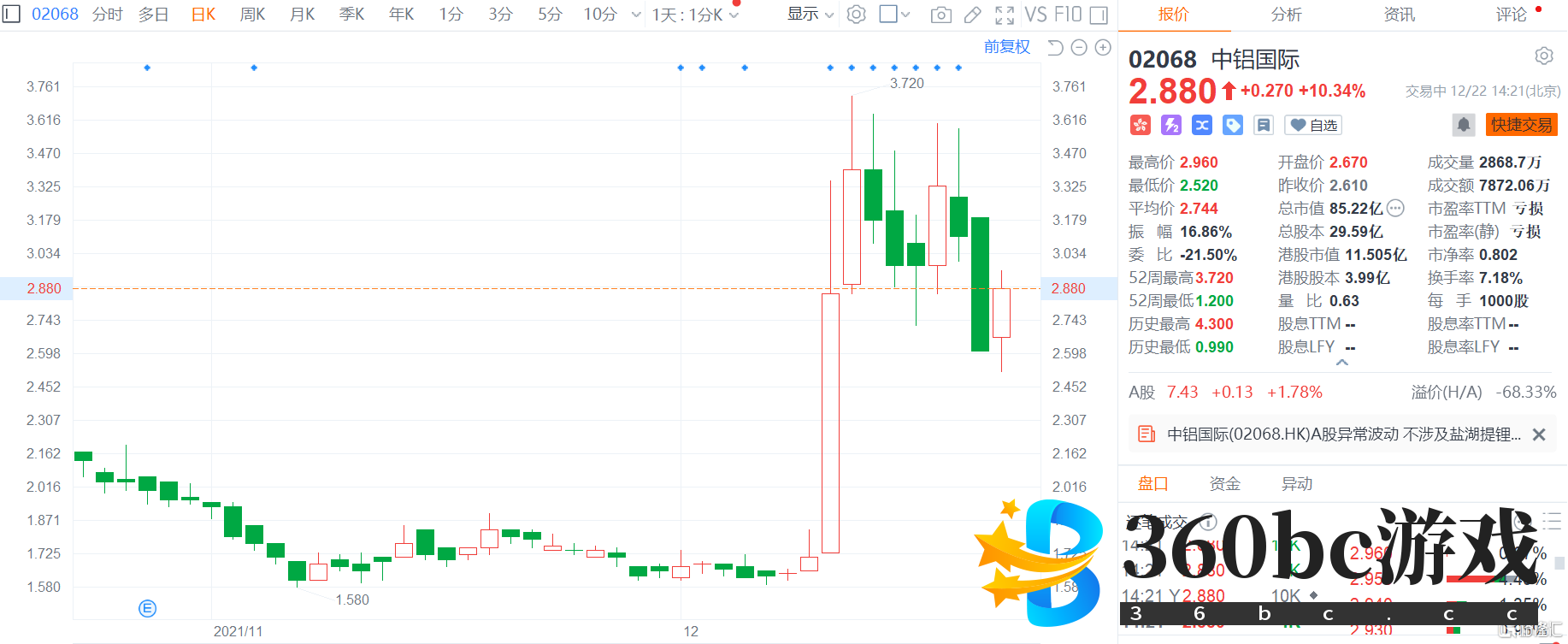Click the 换手率 7.18% value
Screen dimensions: 1568x644
1500,278
